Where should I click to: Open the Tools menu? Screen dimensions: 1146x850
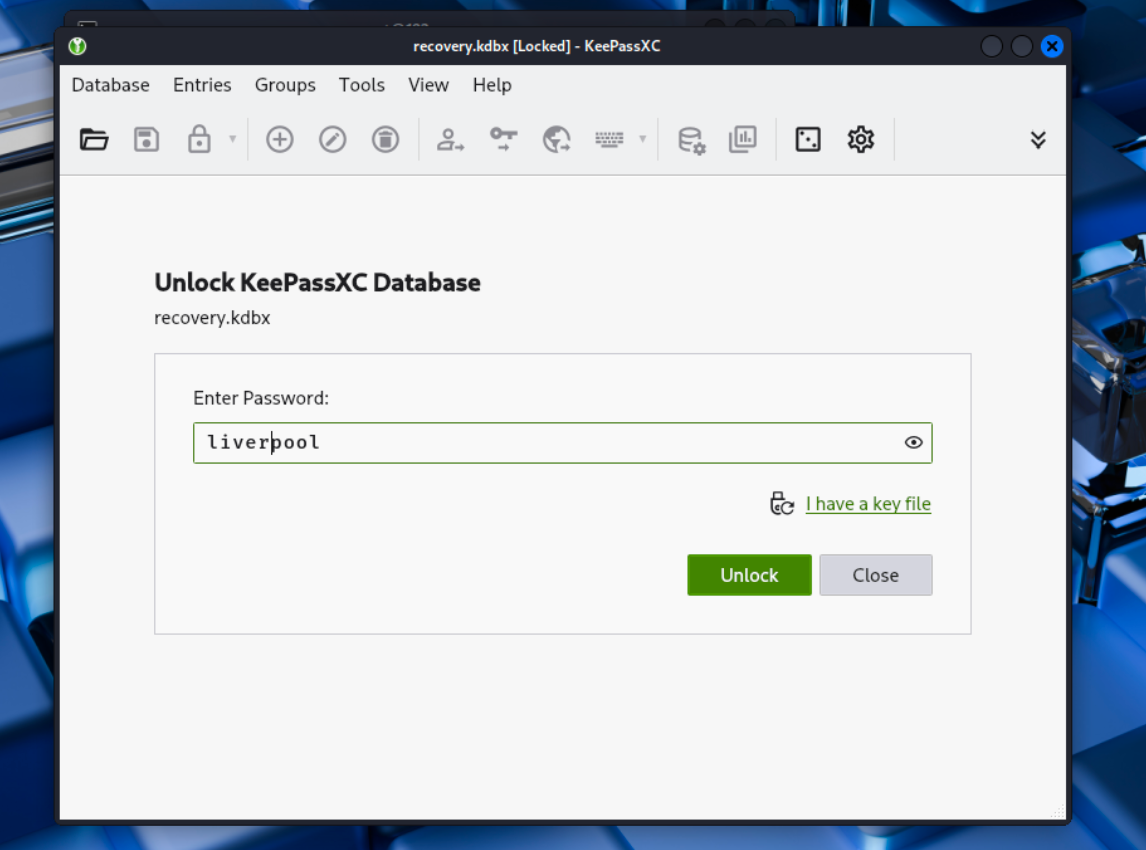(x=361, y=85)
